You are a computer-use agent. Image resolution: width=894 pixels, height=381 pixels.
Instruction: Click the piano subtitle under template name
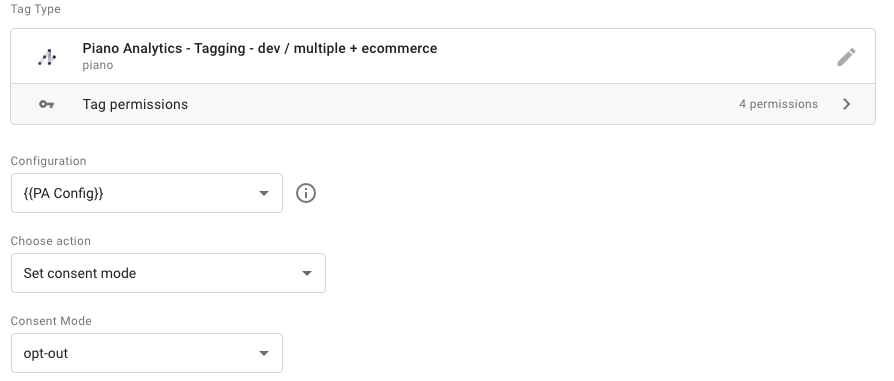[x=97, y=65]
